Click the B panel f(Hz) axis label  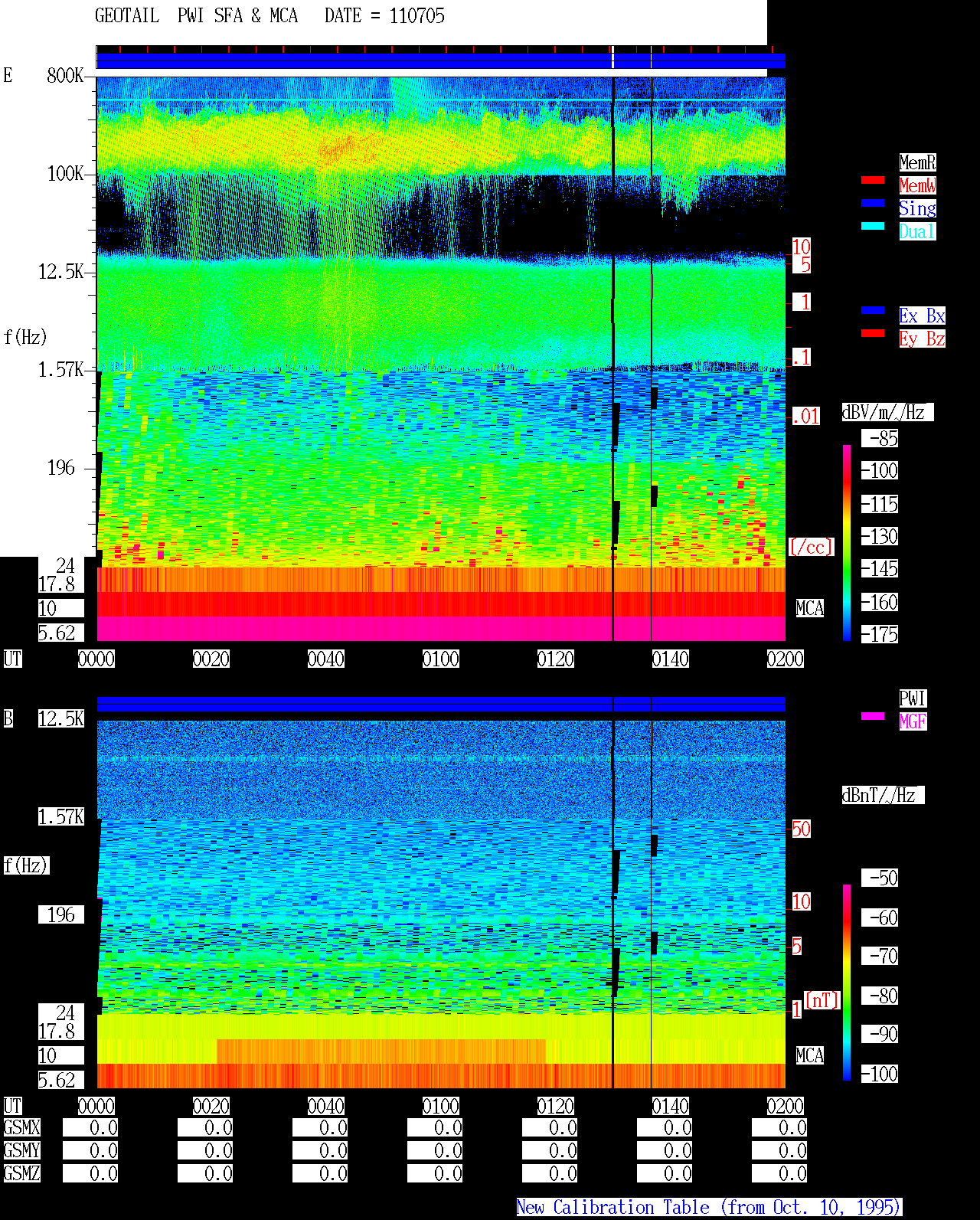click(26, 865)
